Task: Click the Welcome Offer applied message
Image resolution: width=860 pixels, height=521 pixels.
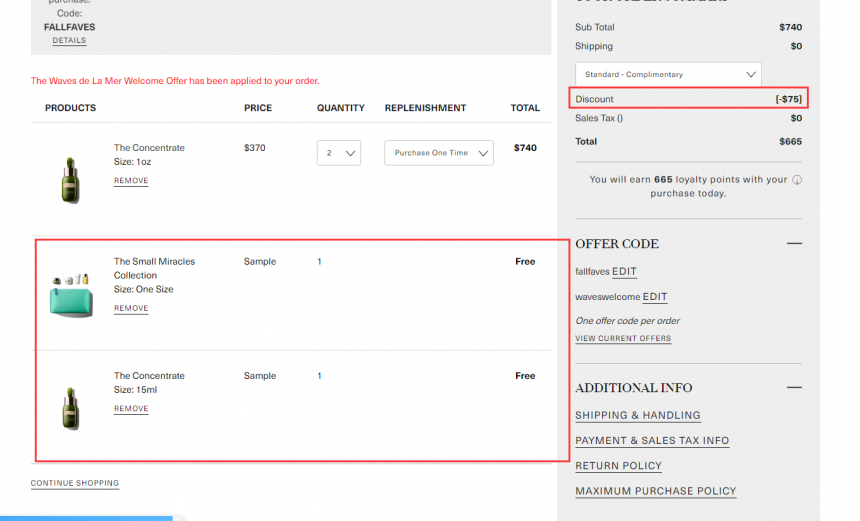Action: pos(175,81)
